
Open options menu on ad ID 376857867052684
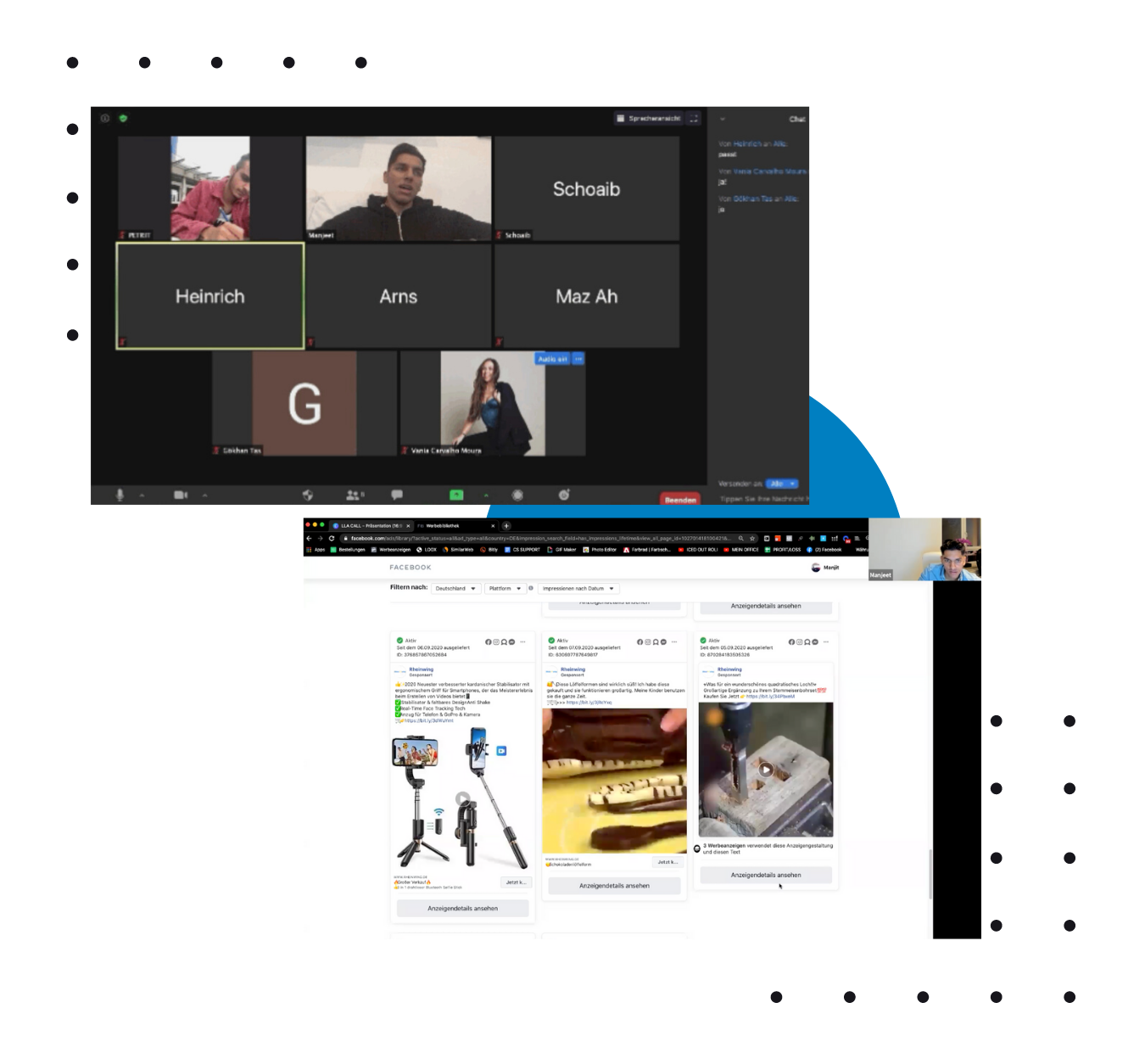tap(523, 641)
